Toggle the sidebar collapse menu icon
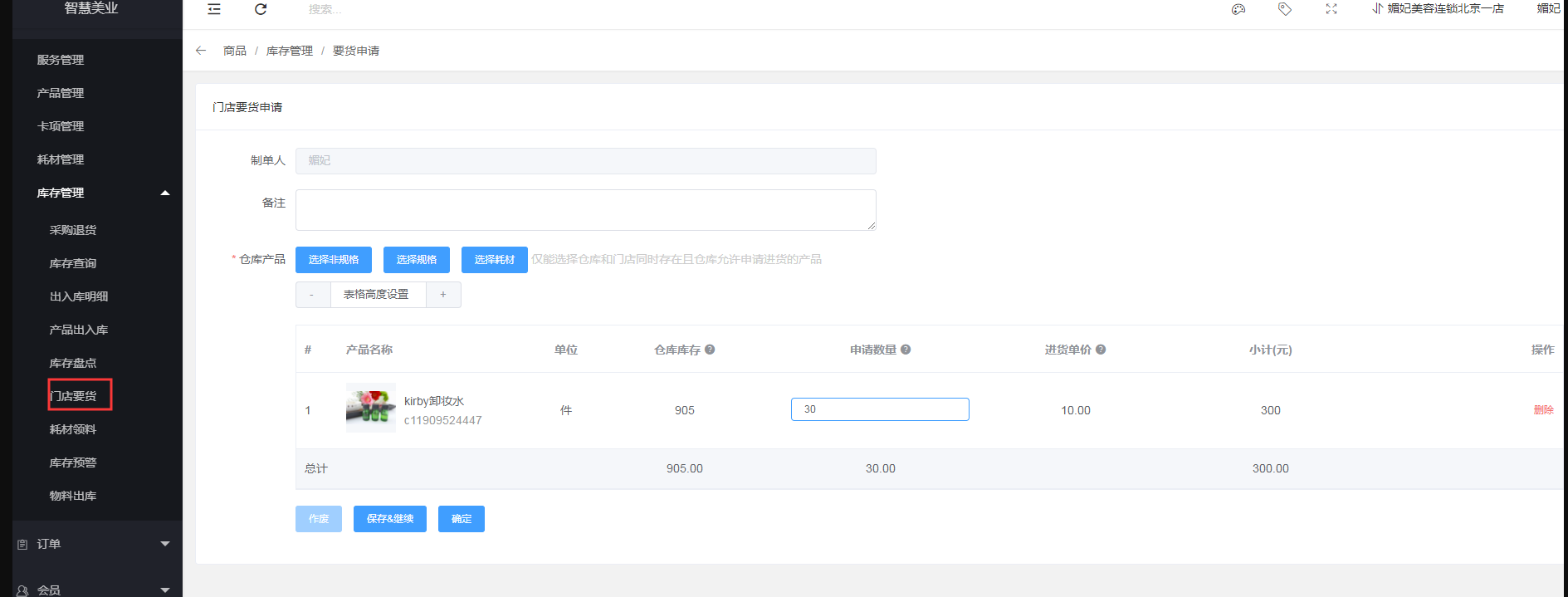The height and width of the screenshot is (597, 1568). click(x=214, y=9)
